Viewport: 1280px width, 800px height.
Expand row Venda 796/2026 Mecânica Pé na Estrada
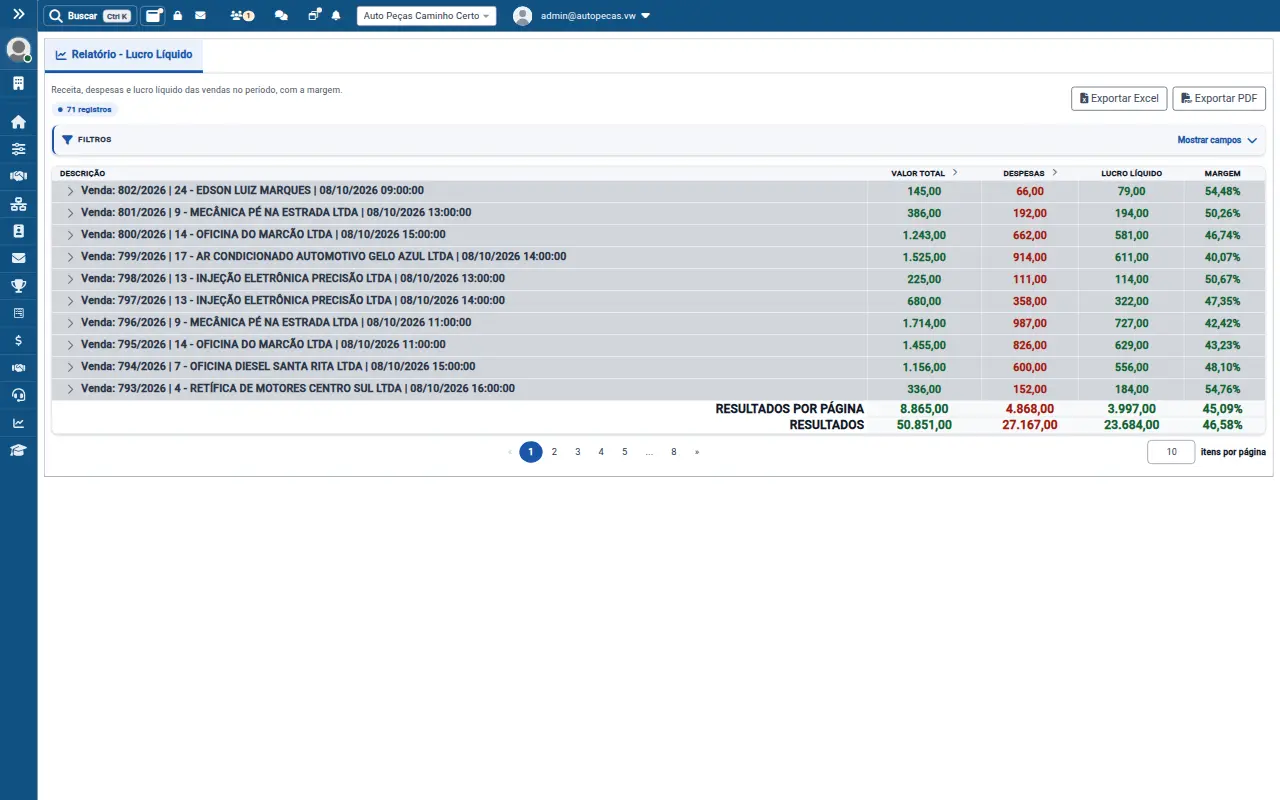click(70, 323)
